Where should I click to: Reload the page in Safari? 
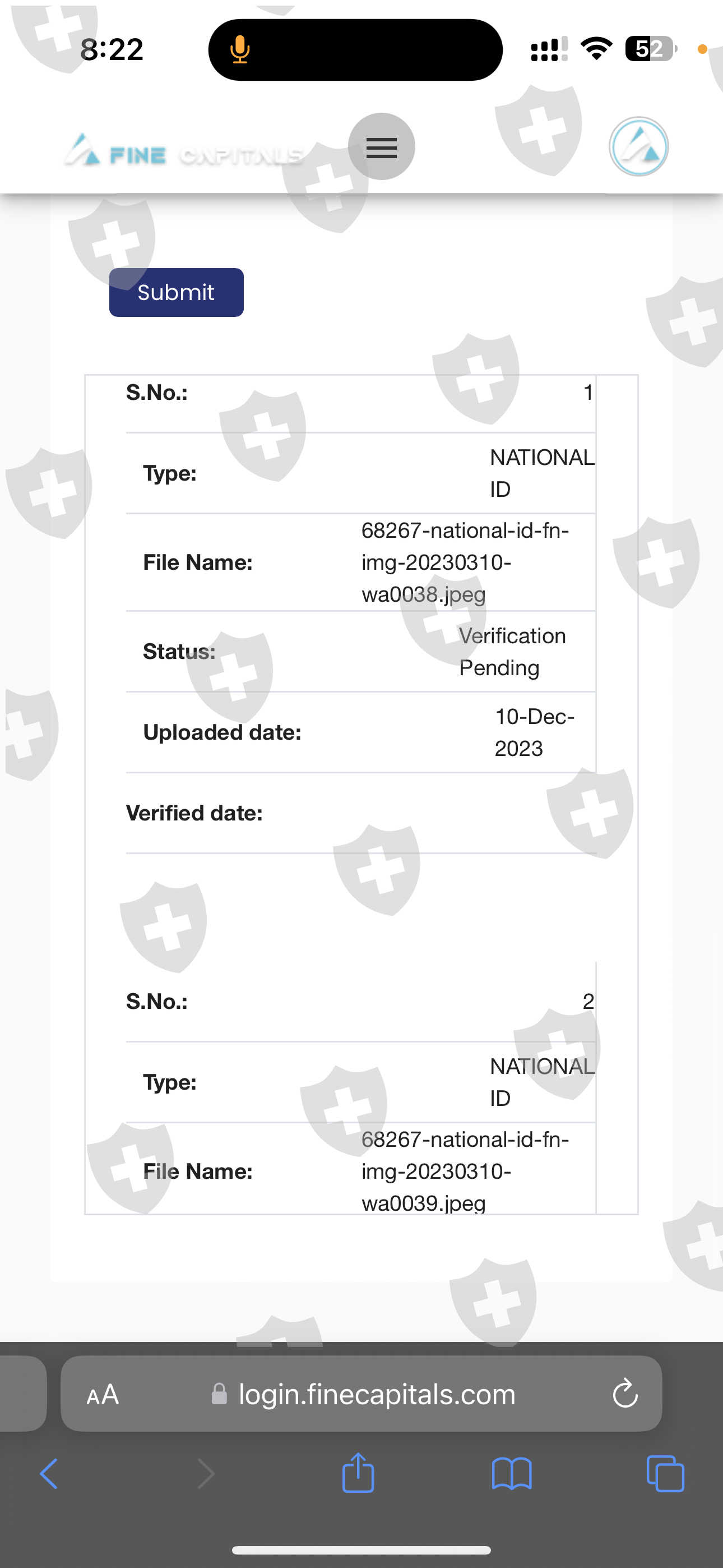tap(624, 1393)
